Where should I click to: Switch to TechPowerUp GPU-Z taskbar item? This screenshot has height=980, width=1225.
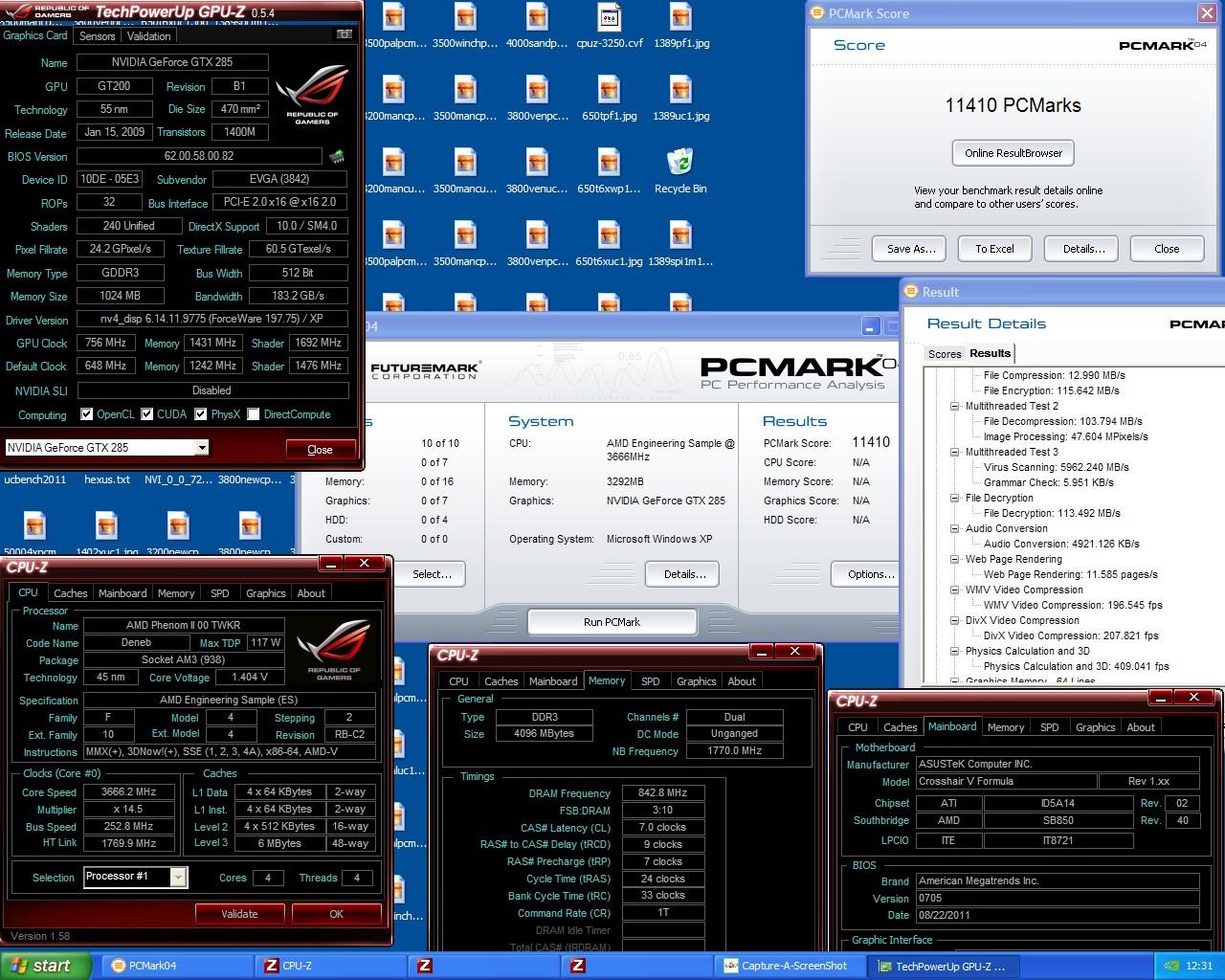point(943,967)
